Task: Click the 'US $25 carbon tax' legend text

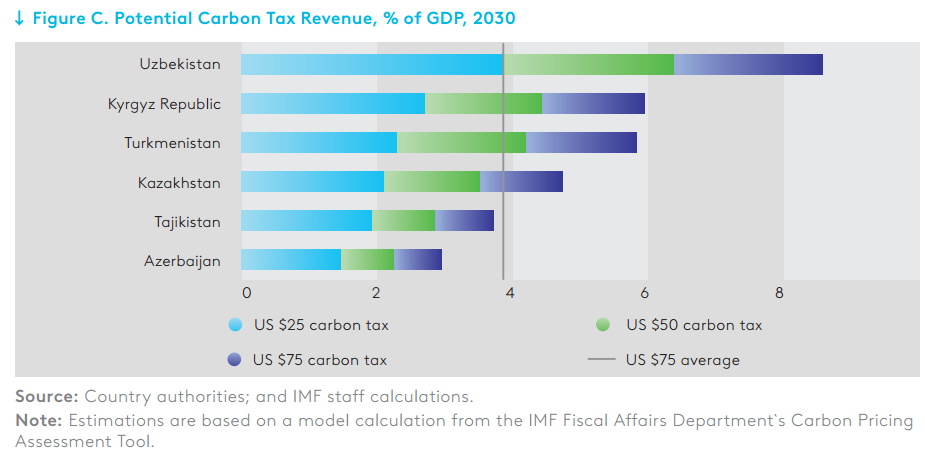Action: [x=322, y=325]
